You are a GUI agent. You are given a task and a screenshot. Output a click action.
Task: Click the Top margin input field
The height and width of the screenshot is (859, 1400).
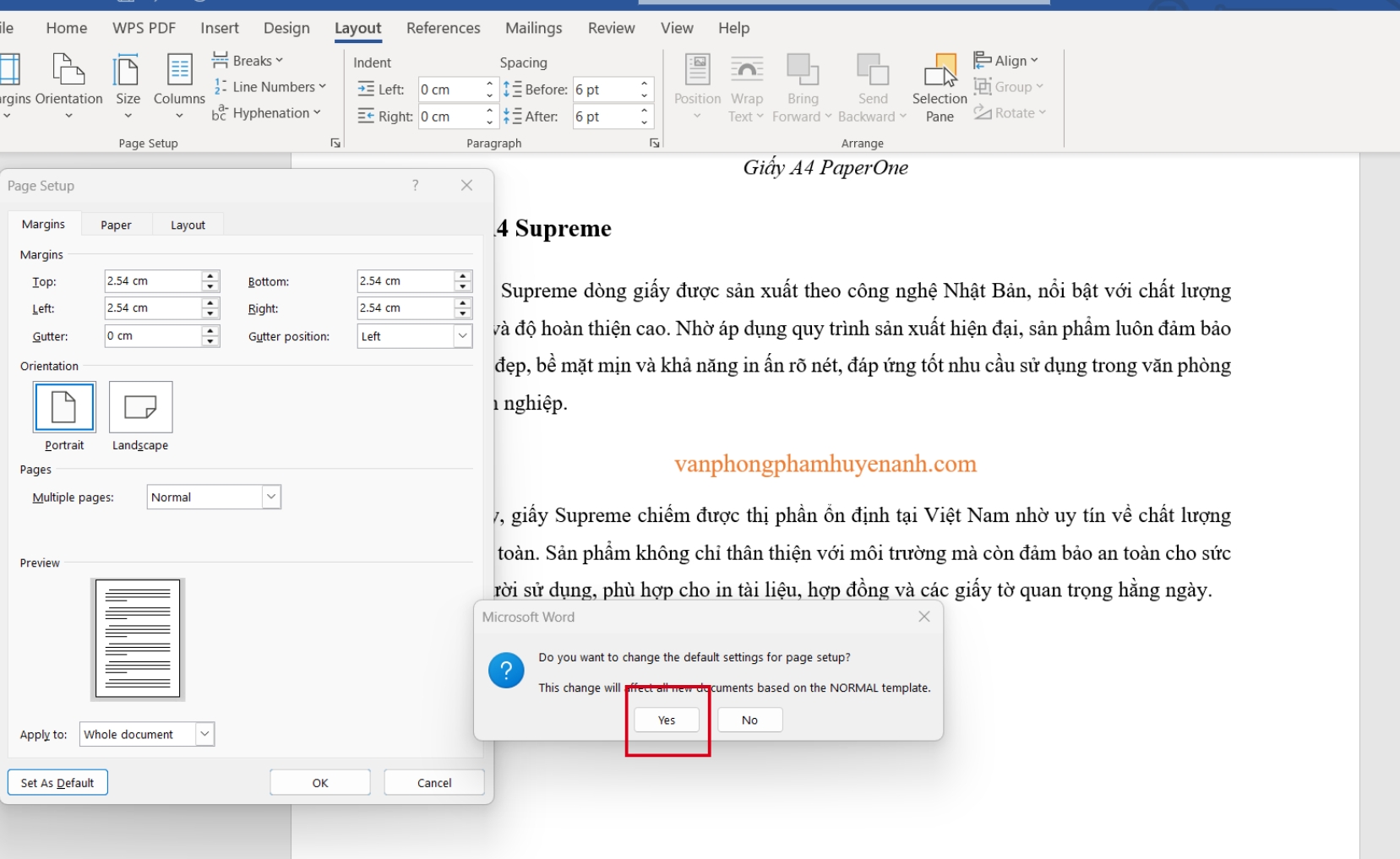click(x=153, y=281)
